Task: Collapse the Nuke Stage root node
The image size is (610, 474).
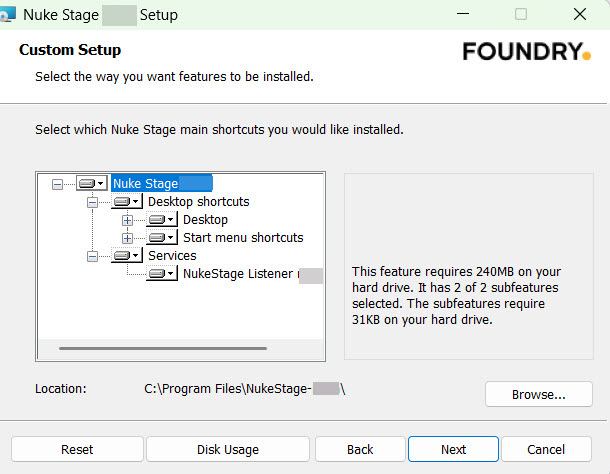Action: [57, 184]
